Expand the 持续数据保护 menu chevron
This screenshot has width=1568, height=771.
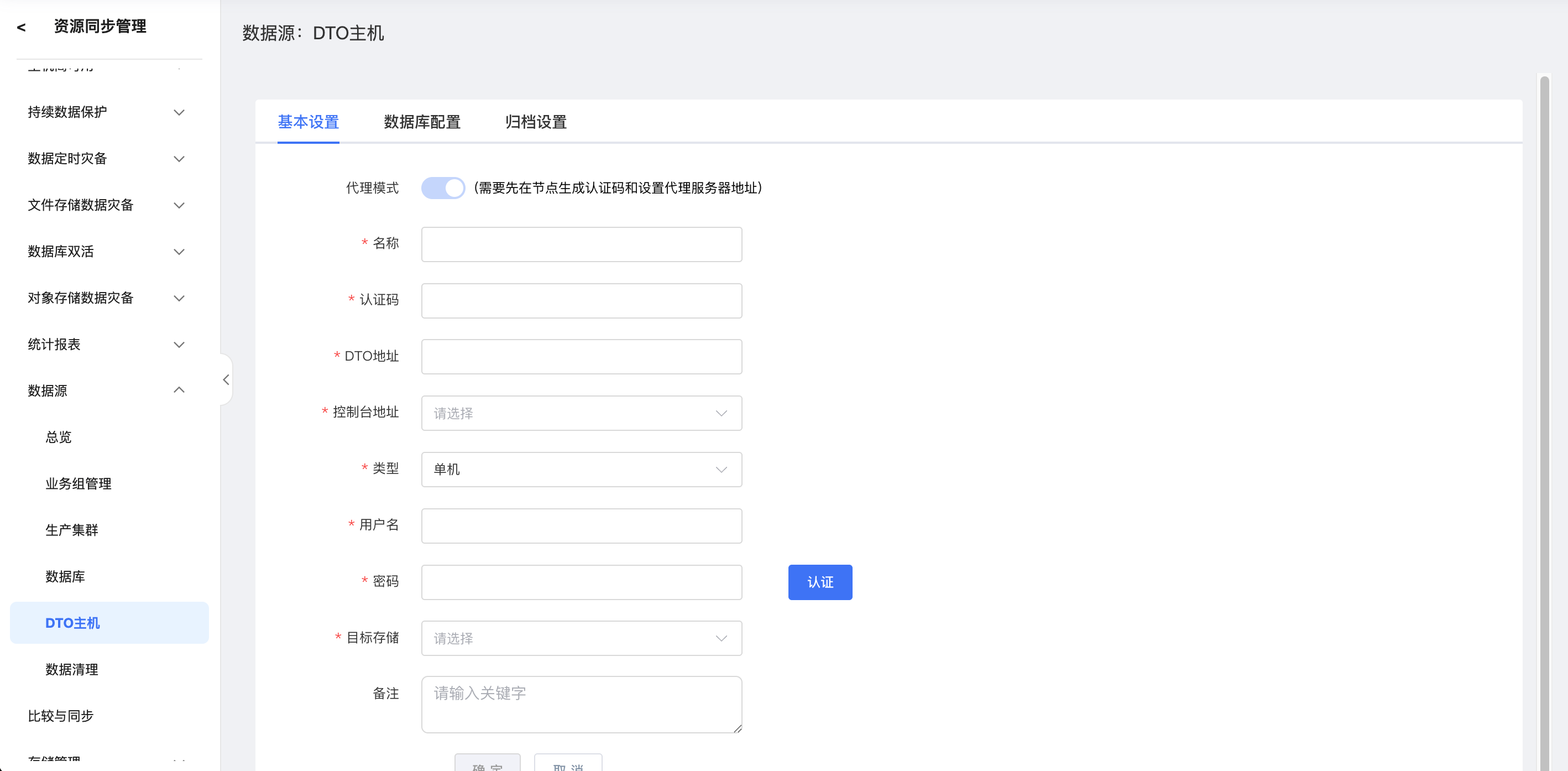pos(179,113)
